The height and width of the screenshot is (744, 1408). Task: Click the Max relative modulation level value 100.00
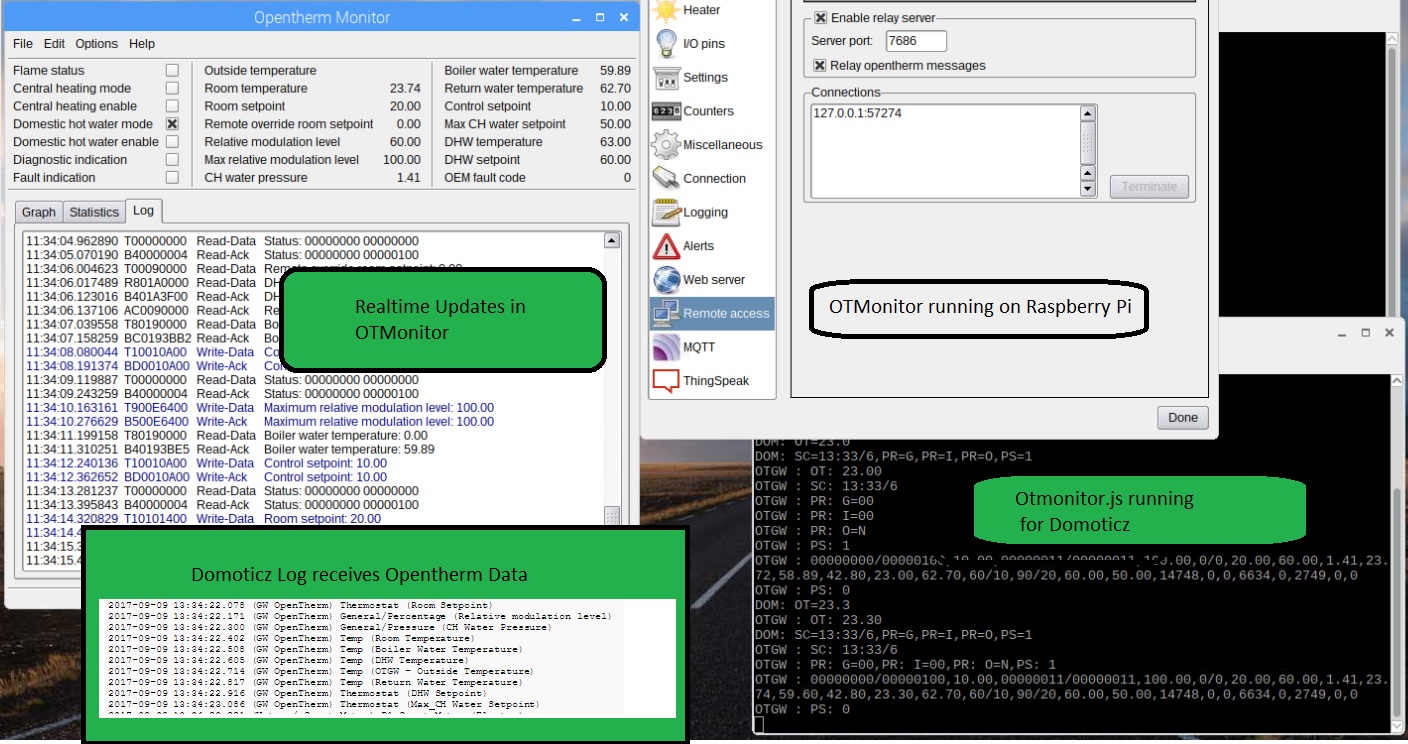coord(402,160)
